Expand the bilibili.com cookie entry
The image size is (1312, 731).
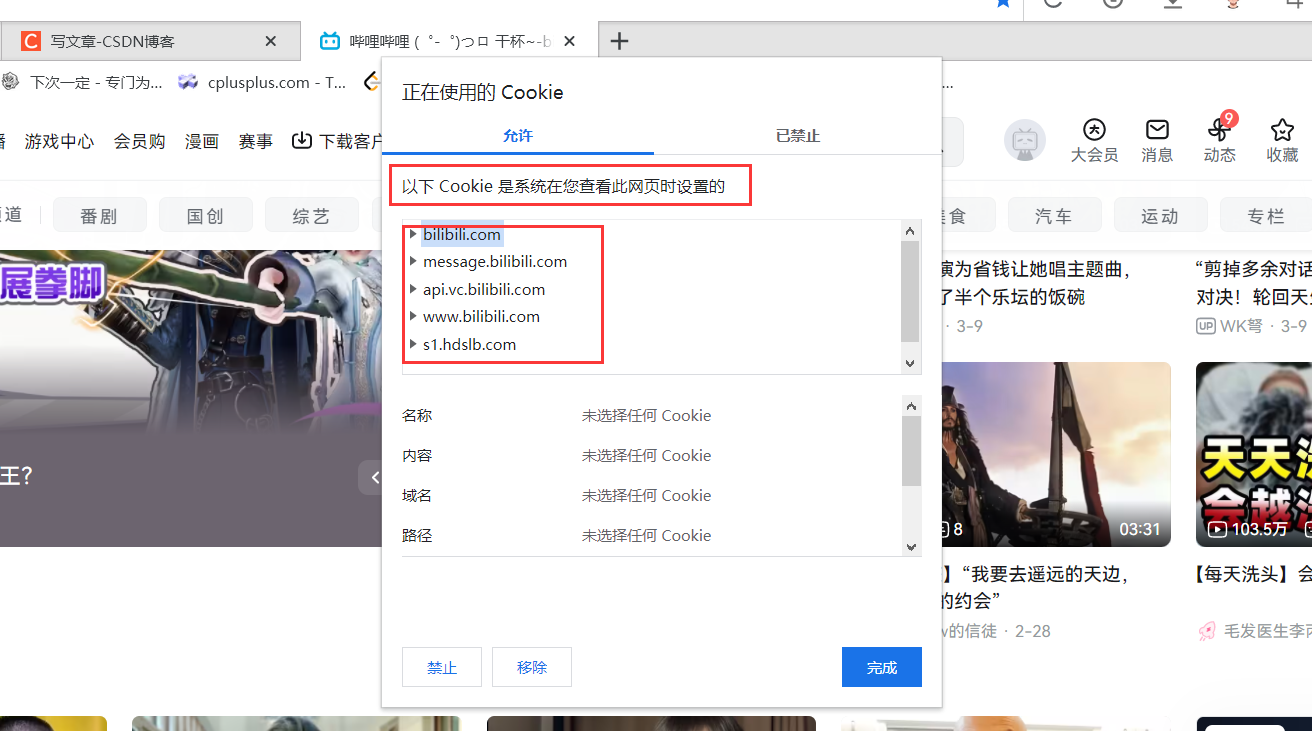pyautogui.click(x=413, y=234)
